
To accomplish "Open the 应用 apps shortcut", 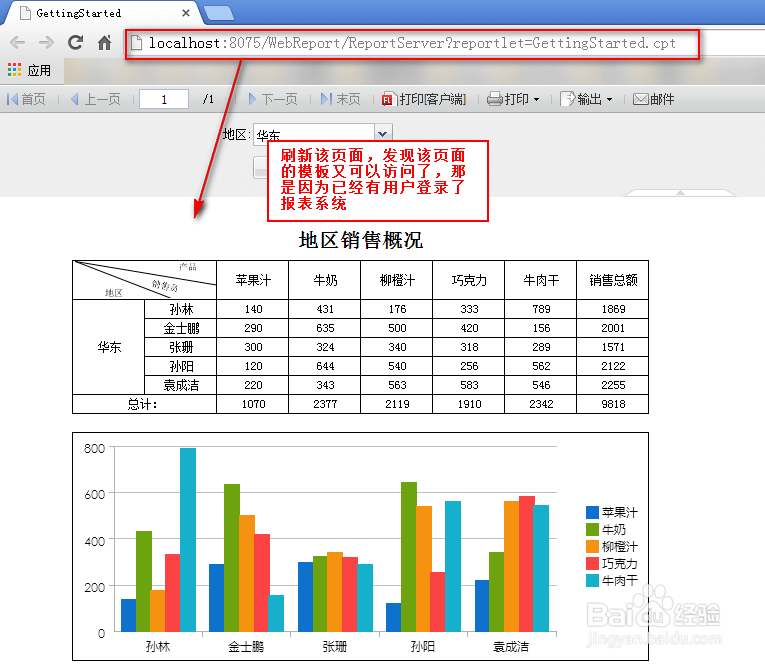I will click(29, 70).
